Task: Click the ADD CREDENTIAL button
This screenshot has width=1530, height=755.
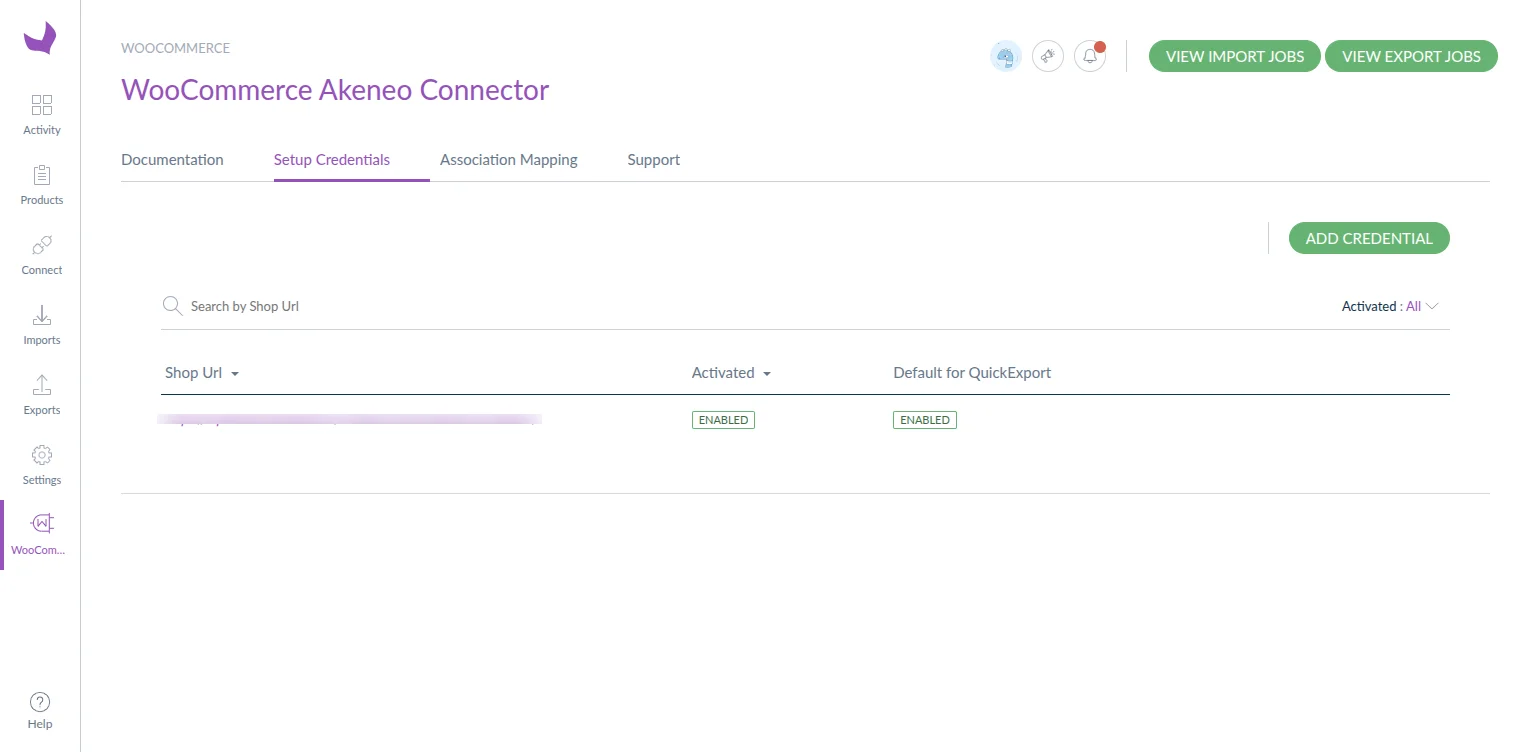Action: tap(1368, 238)
